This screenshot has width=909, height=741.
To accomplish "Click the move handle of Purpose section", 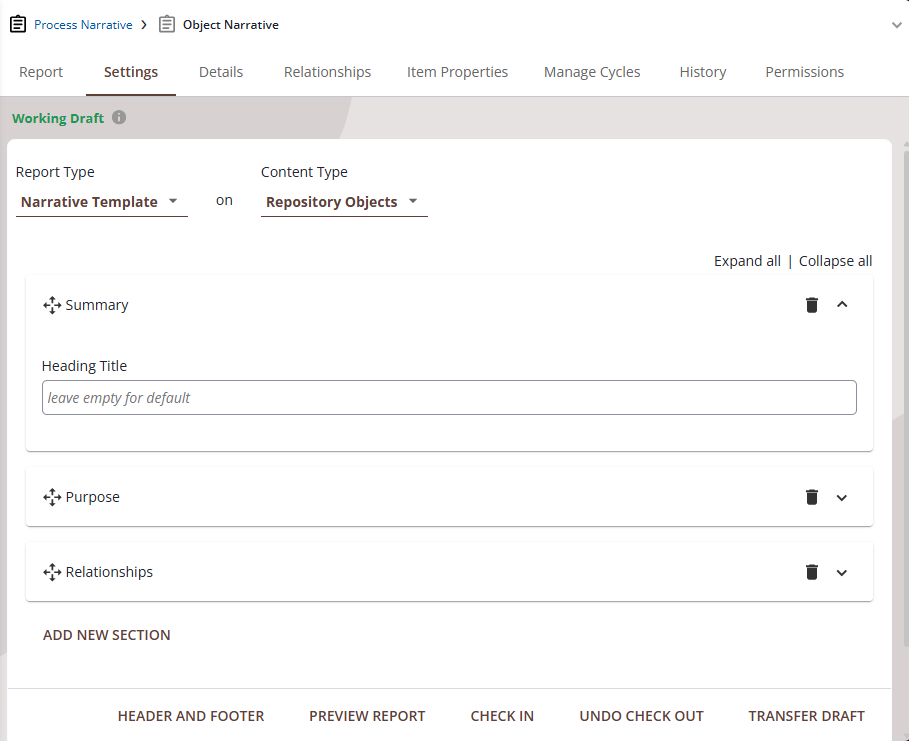I will (x=52, y=497).
